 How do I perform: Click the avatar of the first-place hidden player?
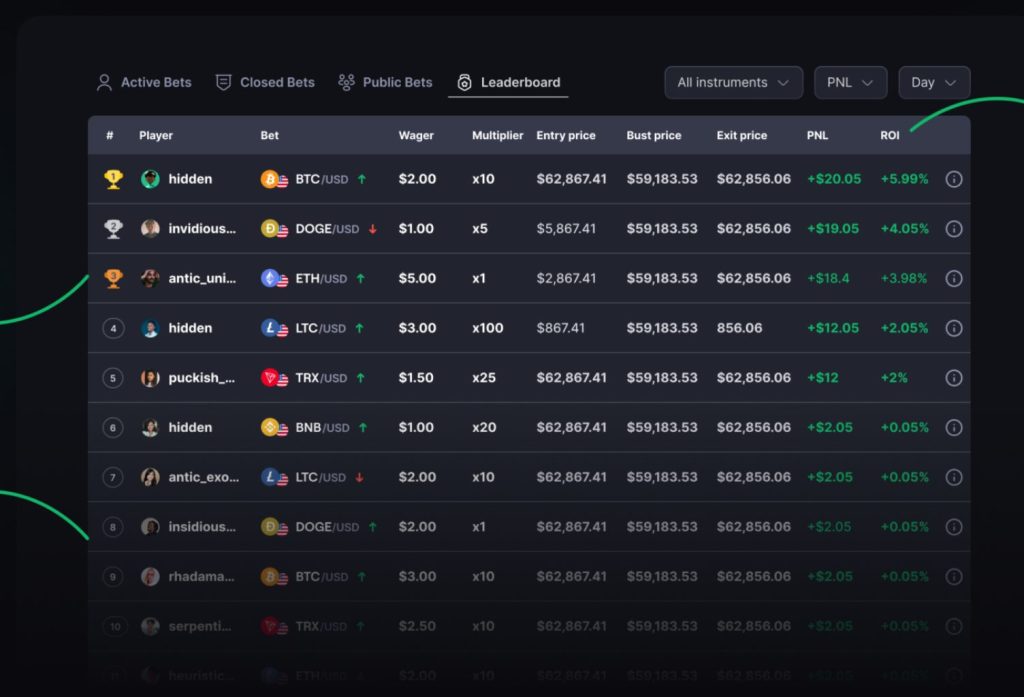point(150,179)
